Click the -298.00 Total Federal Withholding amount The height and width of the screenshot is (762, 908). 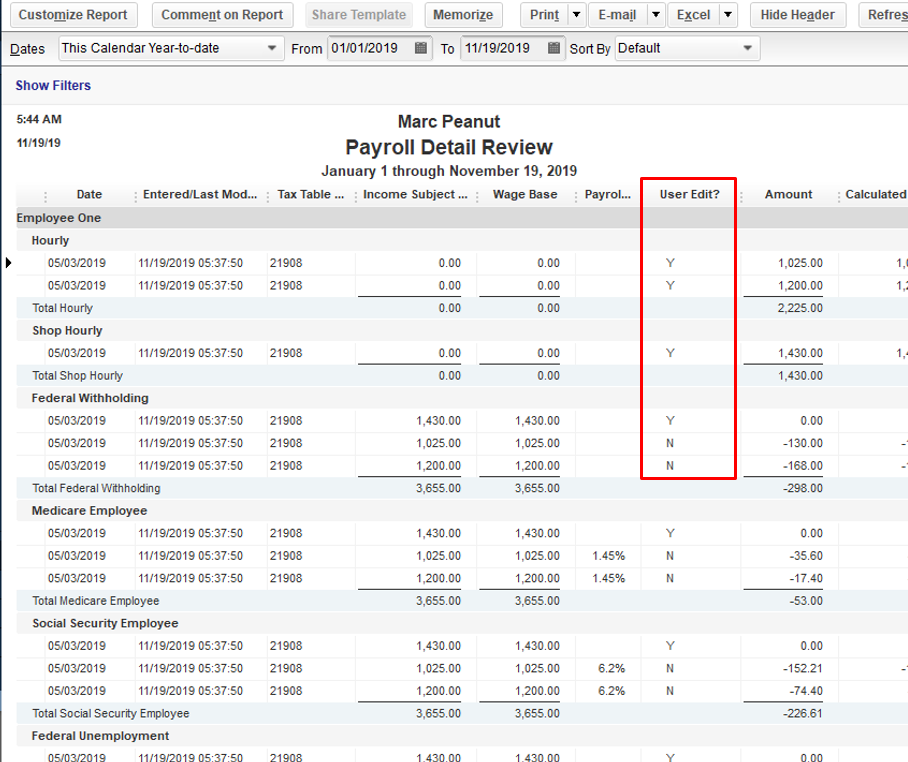[803, 488]
